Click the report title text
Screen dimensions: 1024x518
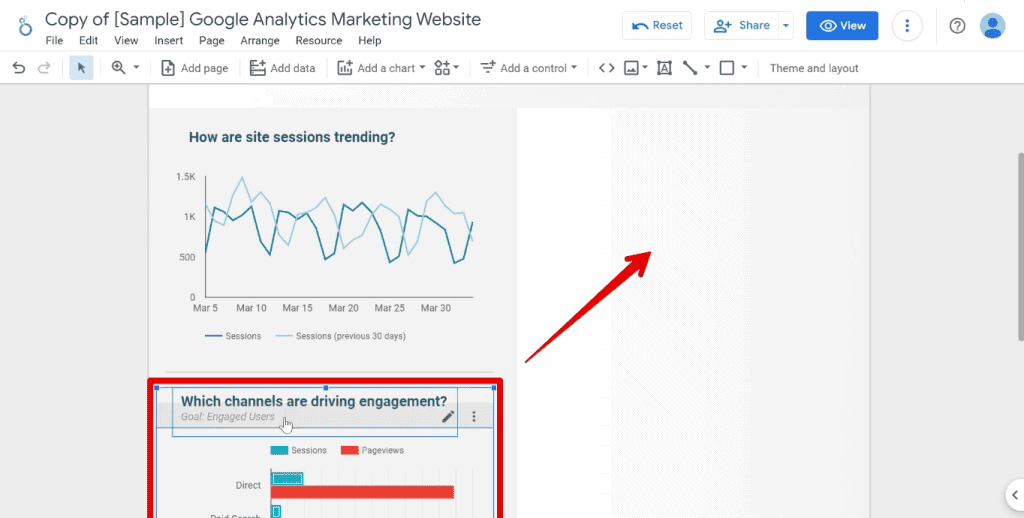tap(263, 19)
